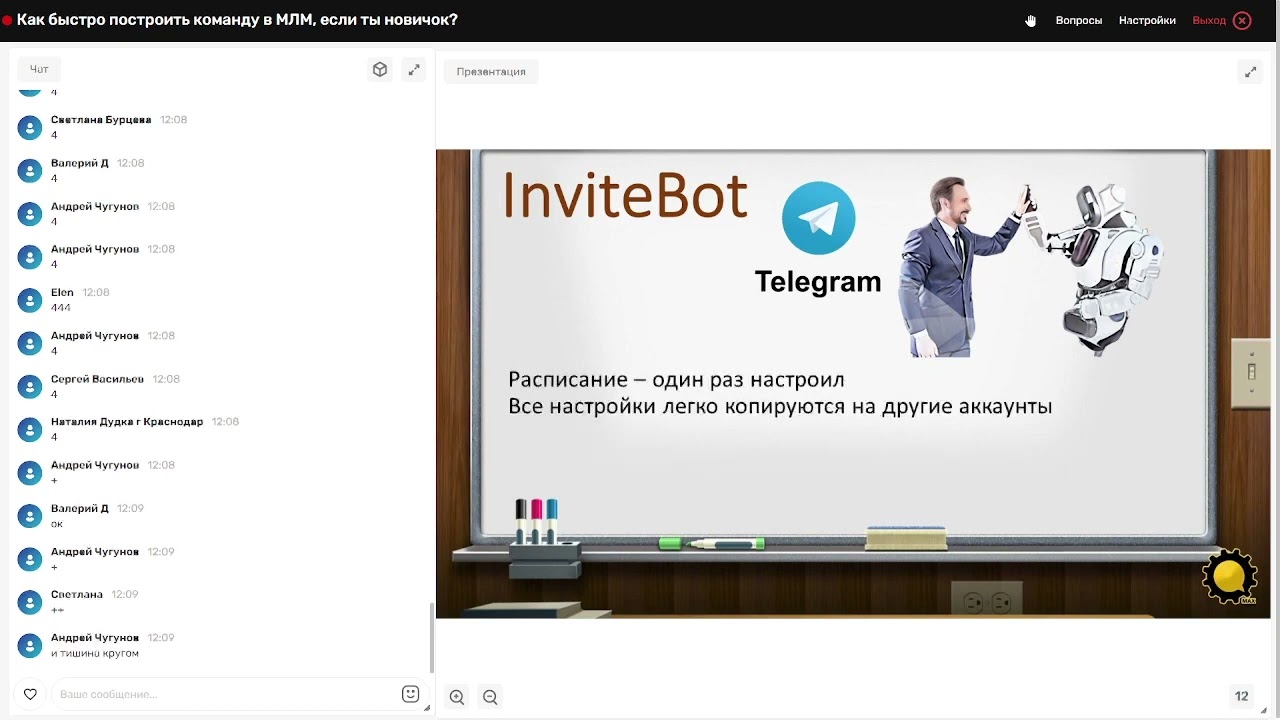Click avatar beside 'и тишина кругом' message

30,645
